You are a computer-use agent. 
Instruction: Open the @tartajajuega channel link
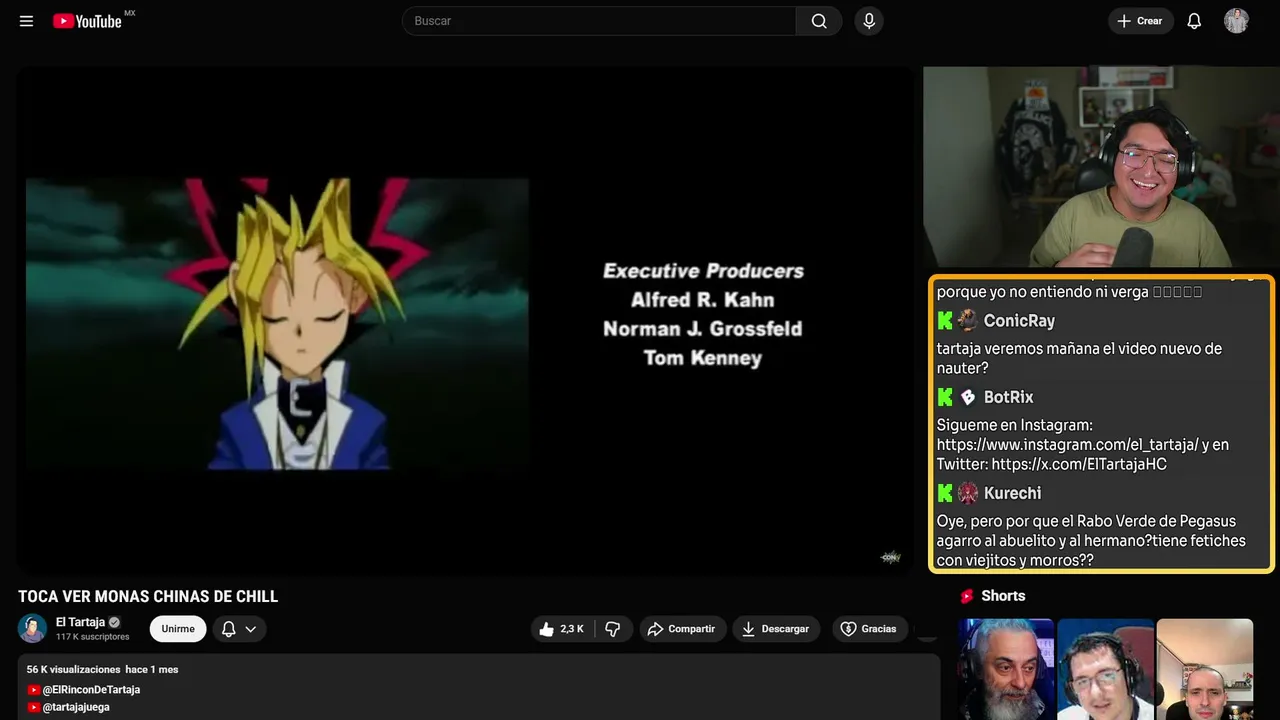(x=76, y=707)
